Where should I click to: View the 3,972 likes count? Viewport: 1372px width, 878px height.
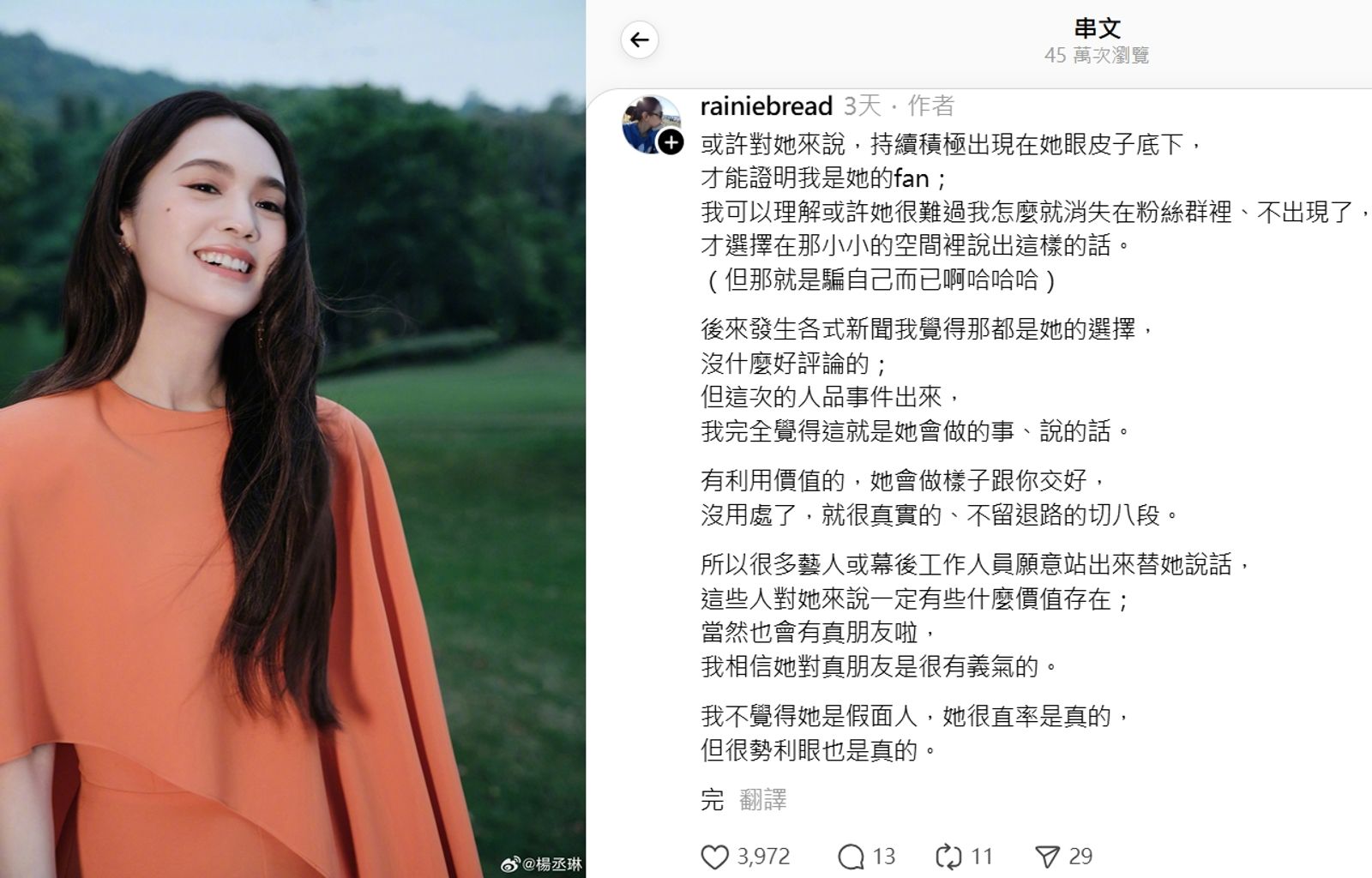click(763, 857)
